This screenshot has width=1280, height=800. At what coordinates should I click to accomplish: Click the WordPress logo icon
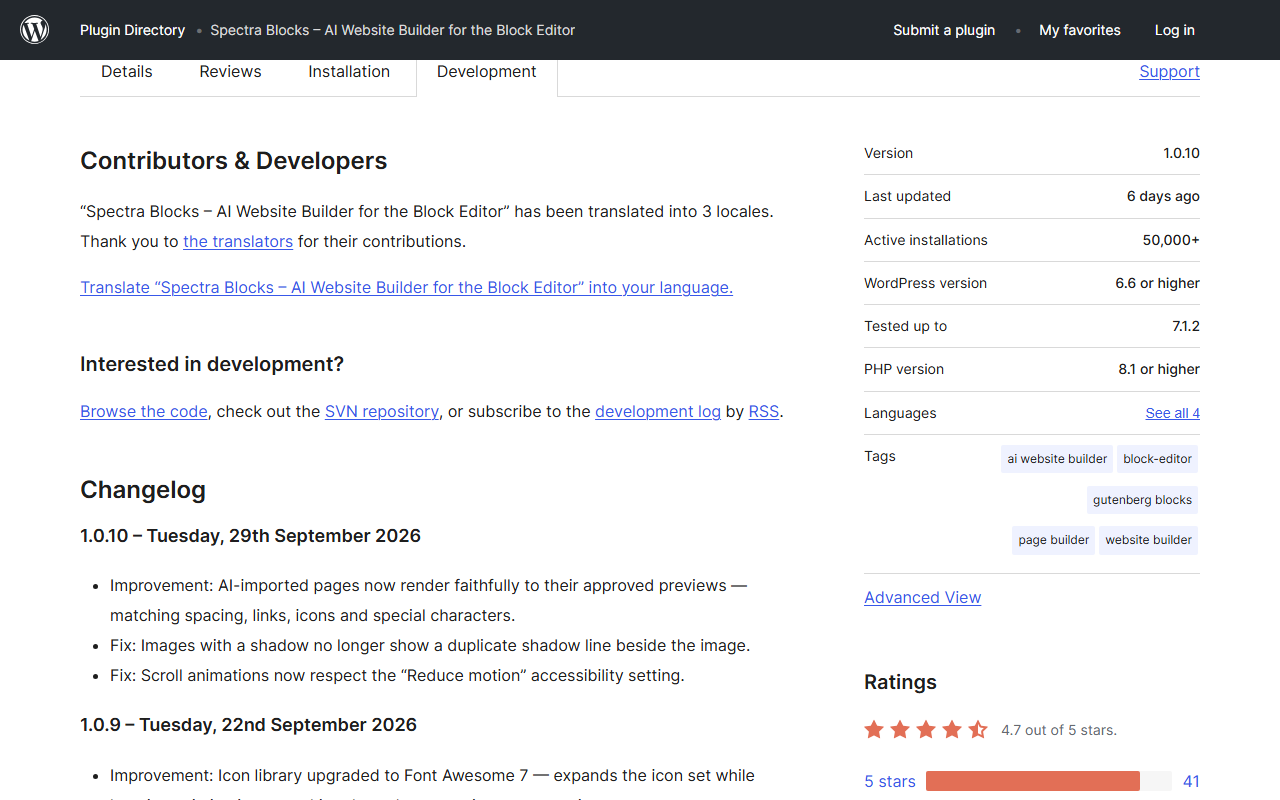pos(35,30)
